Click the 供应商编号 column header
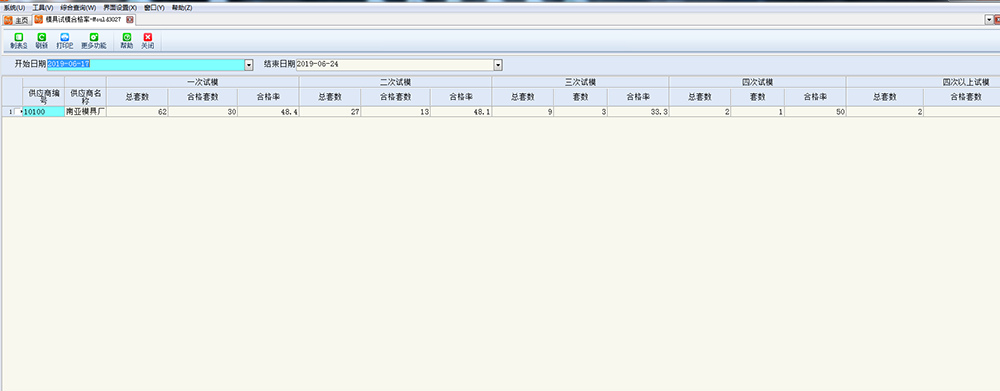 click(43, 97)
